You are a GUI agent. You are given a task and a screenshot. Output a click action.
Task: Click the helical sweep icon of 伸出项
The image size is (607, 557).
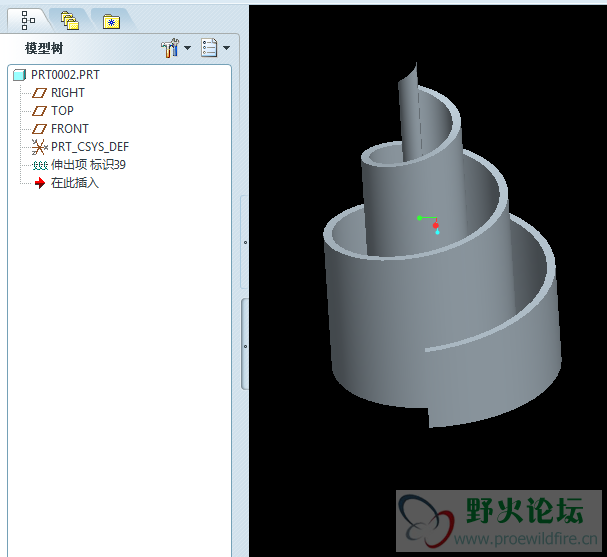pyautogui.click(x=40, y=166)
